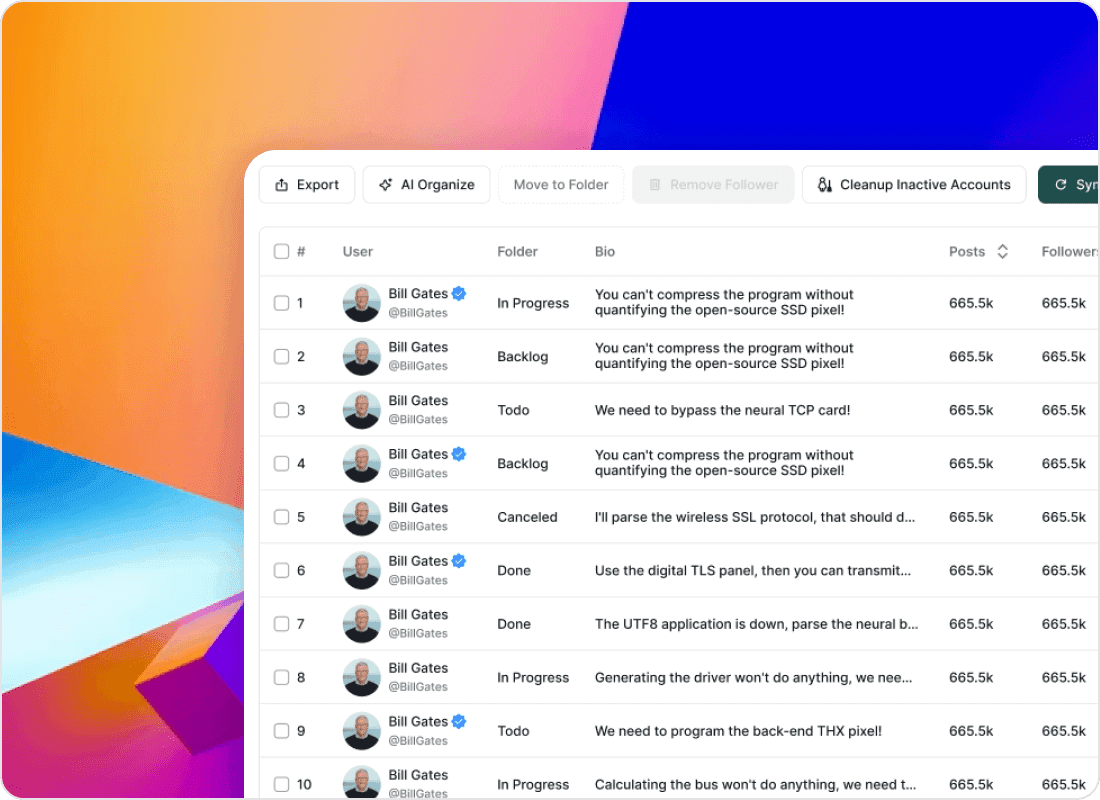The width and height of the screenshot is (1100, 800).
Task: Open AI Organize
Action: point(427,185)
